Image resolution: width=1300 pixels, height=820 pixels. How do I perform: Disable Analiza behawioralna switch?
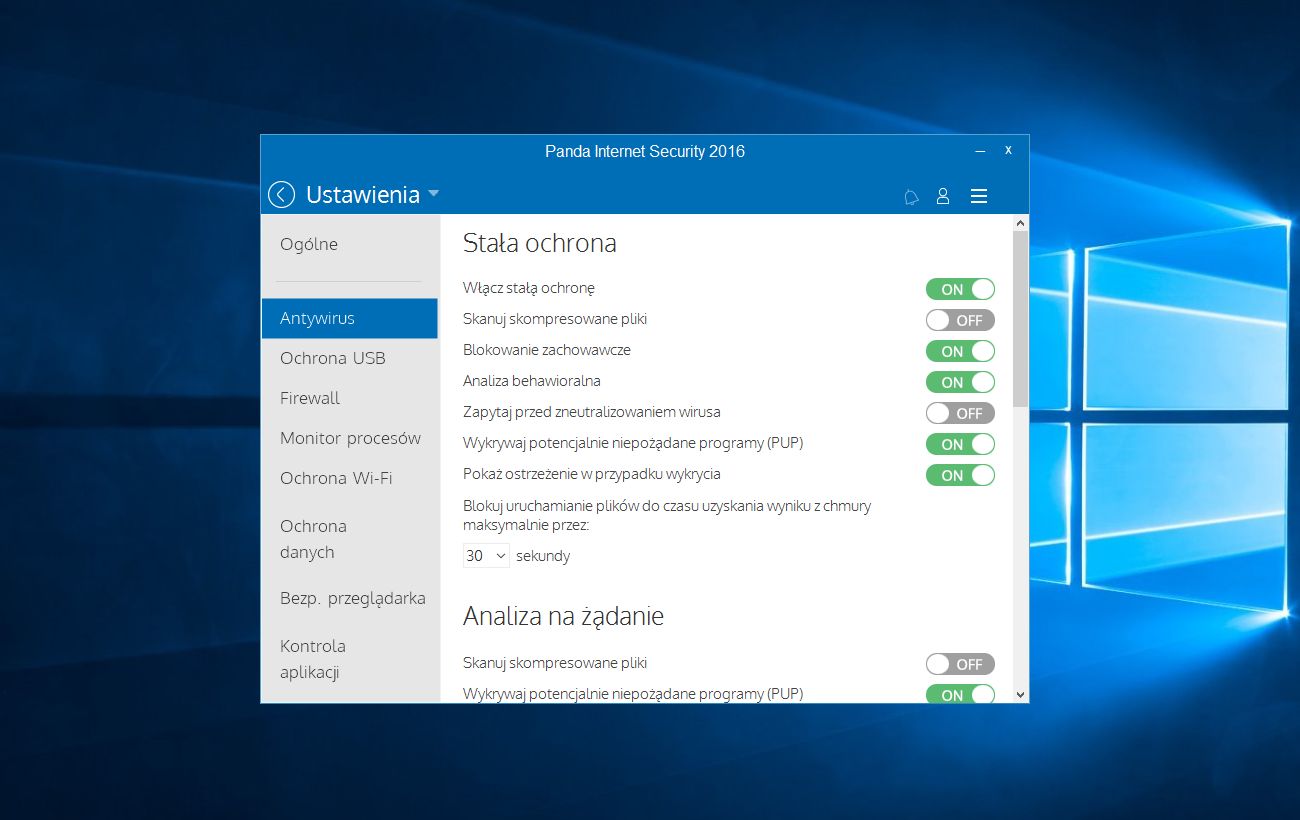point(960,382)
